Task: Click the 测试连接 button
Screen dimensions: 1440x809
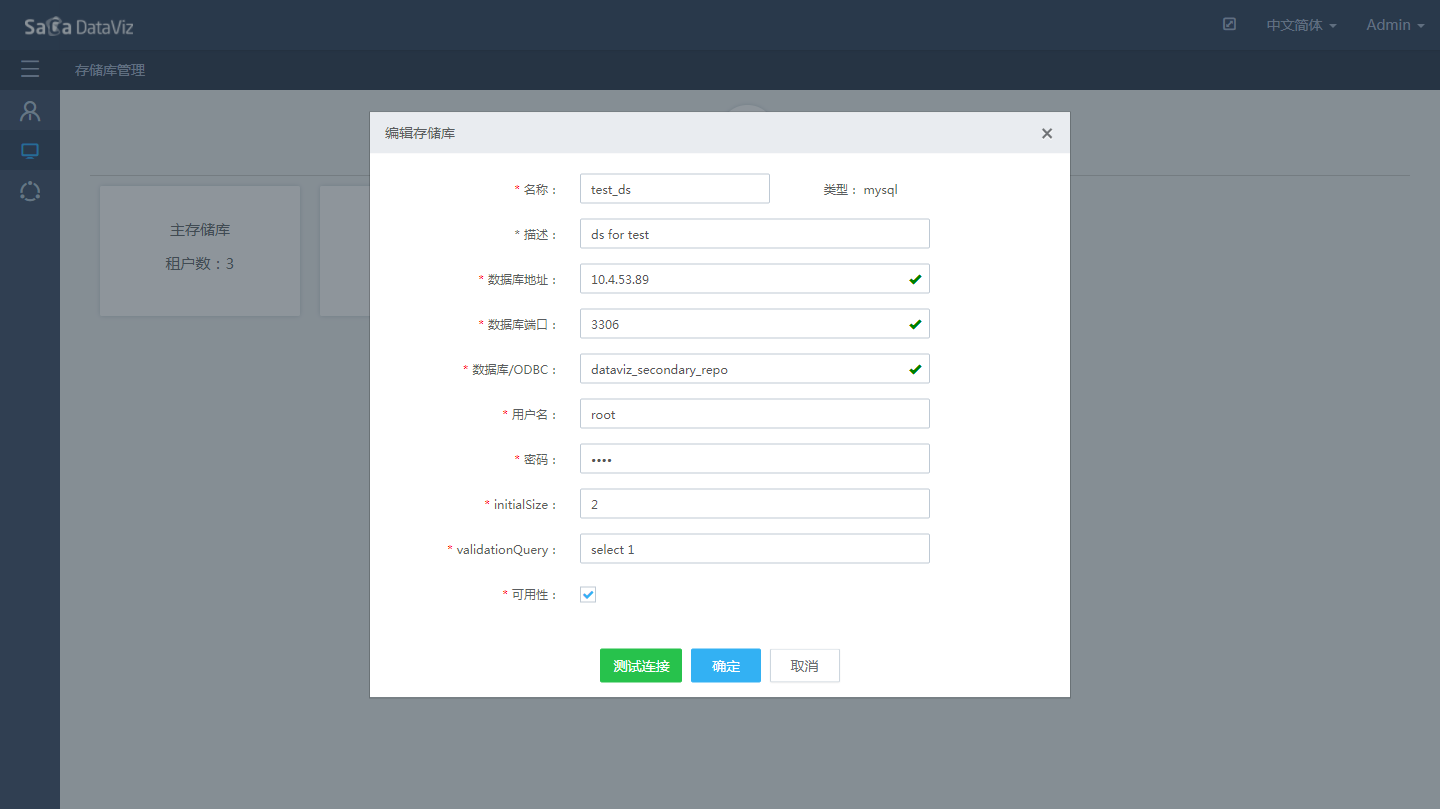Action: (x=641, y=666)
